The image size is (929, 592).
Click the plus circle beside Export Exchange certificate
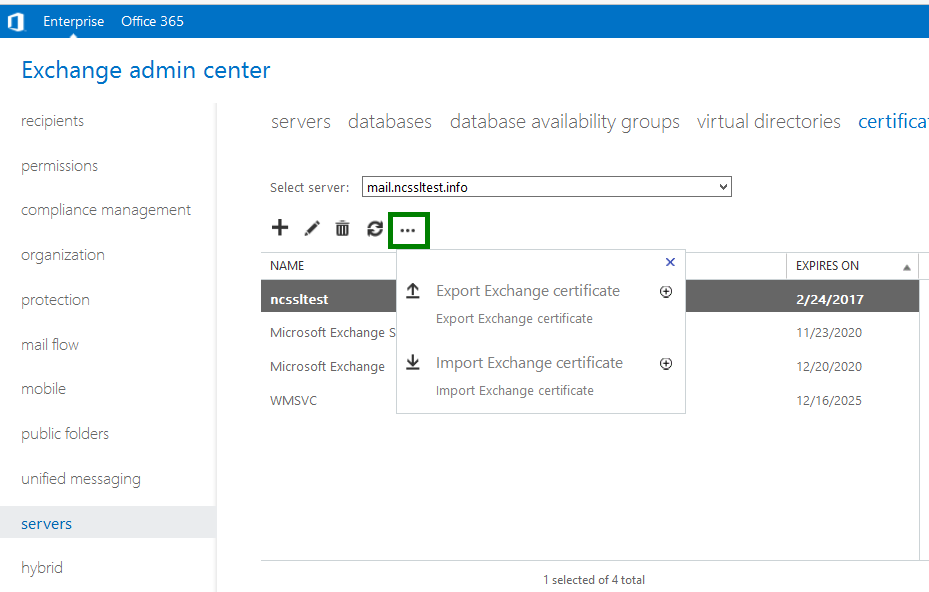click(x=666, y=292)
